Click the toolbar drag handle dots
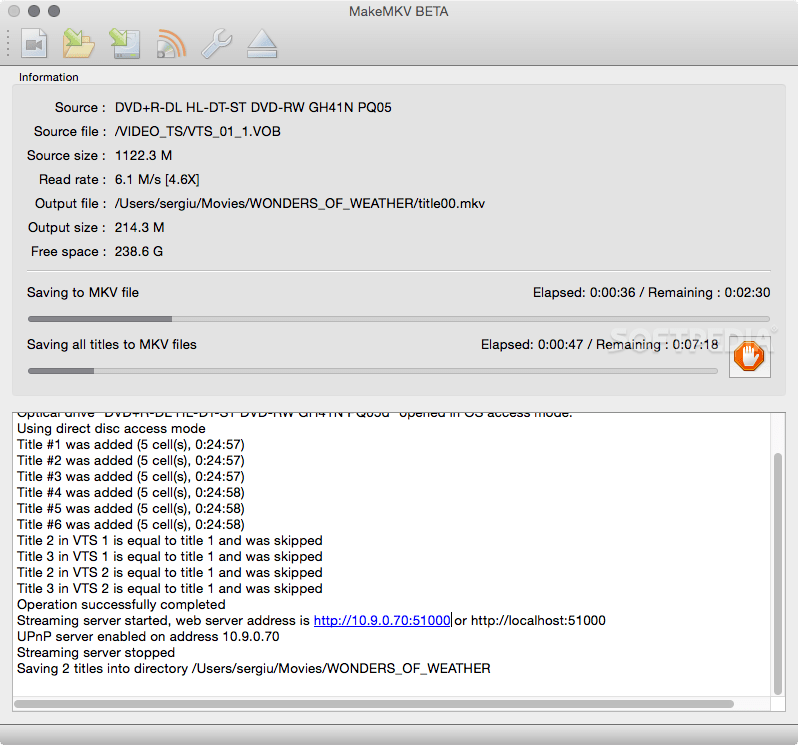Viewport: 798px width, 745px height. click(8, 44)
